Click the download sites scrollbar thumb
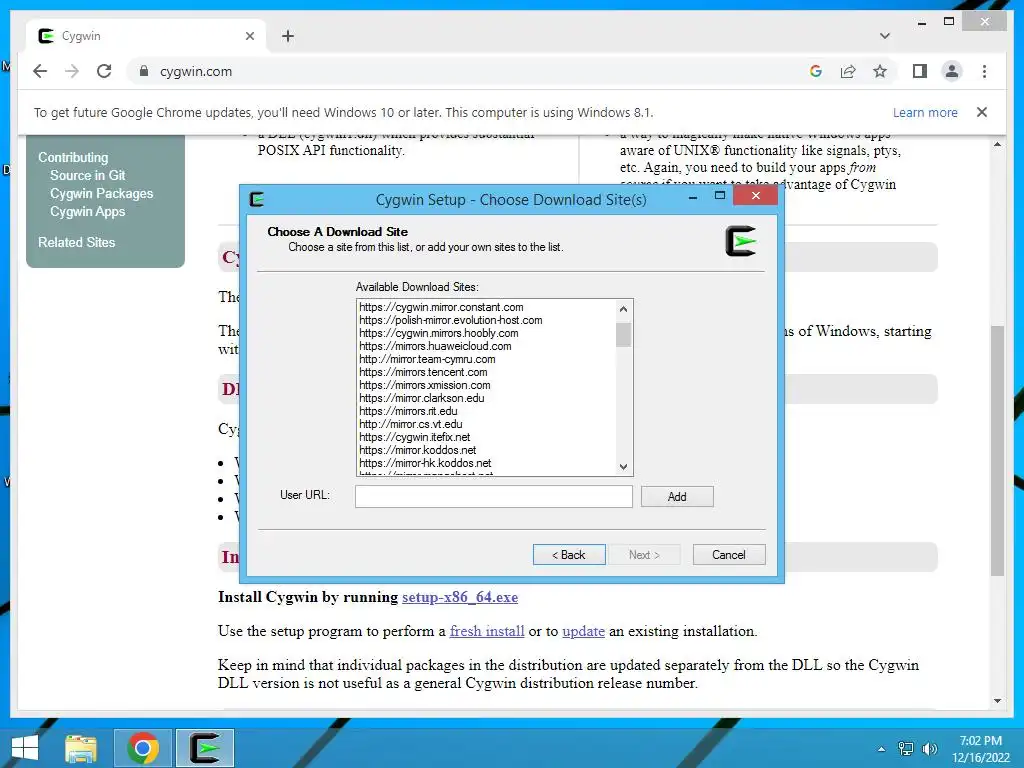The height and width of the screenshot is (768, 1024). [x=623, y=334]
